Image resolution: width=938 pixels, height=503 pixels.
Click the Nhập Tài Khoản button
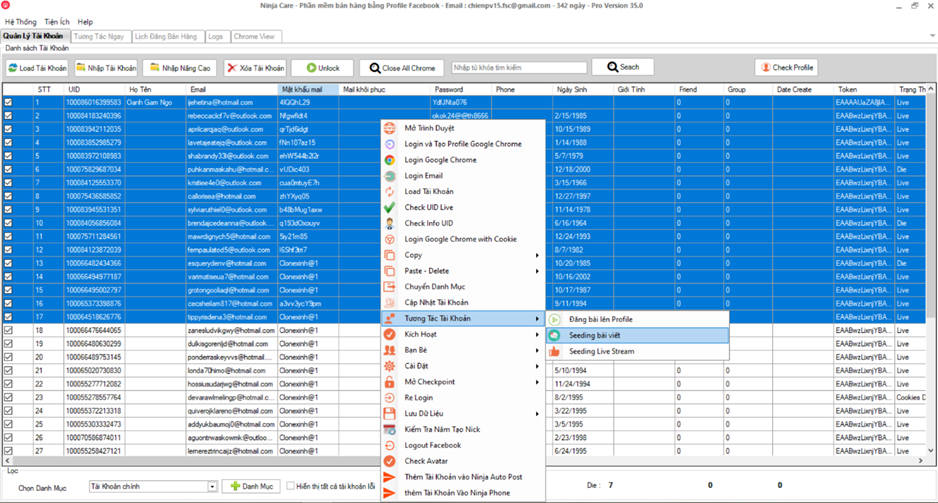coord(106,68)
